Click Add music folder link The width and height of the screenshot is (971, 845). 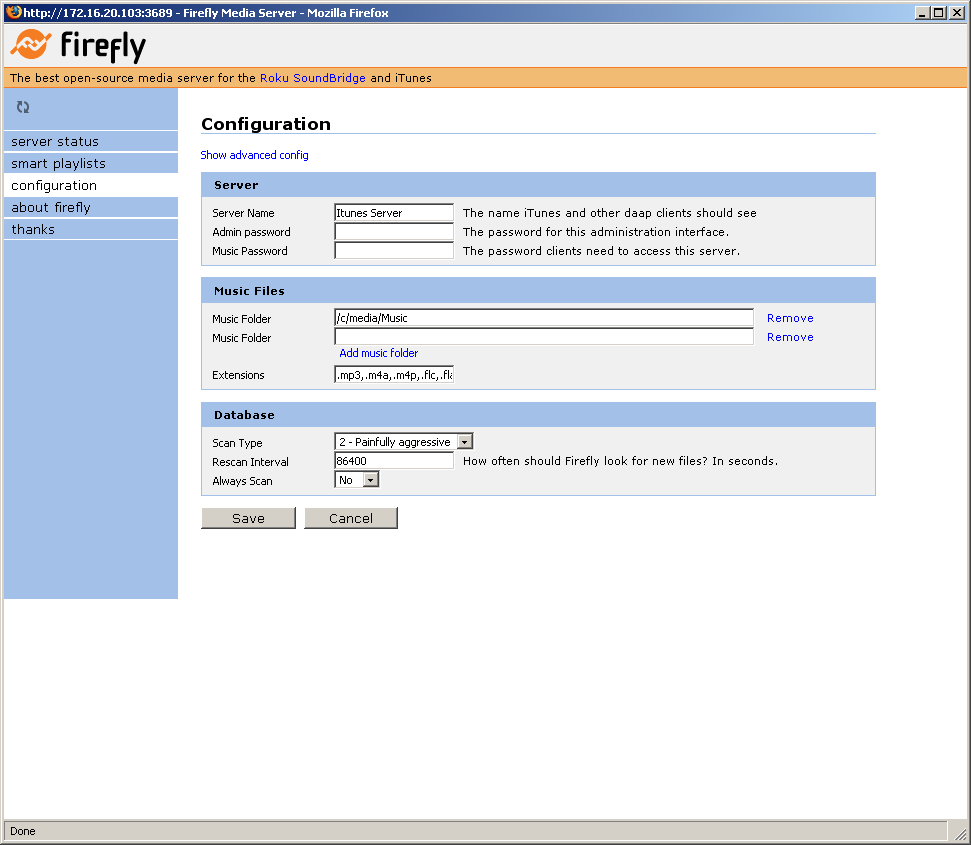(x=378, y=353)
